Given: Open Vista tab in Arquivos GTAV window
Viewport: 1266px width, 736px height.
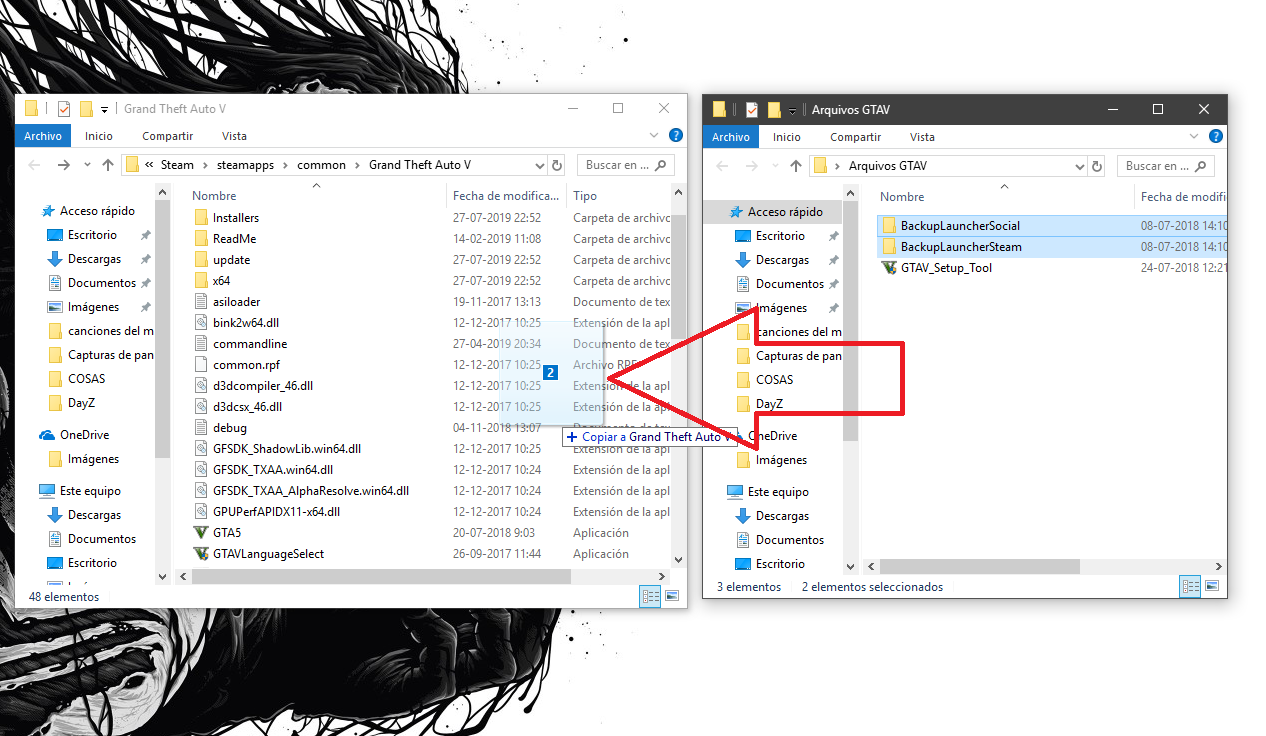Looking at the screenshot, I should pos(923,137).
